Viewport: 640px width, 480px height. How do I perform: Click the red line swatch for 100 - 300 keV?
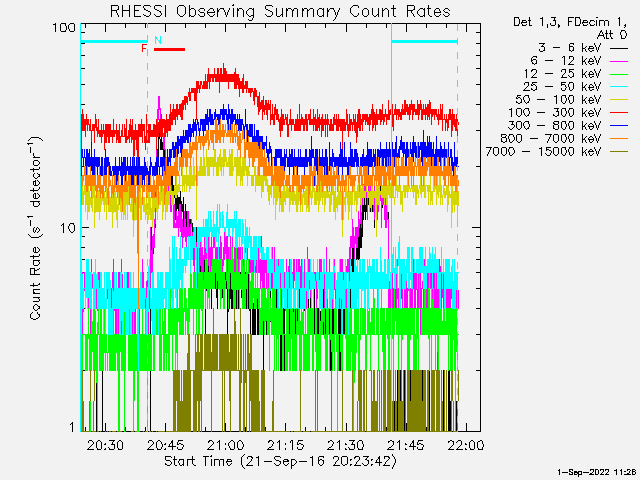click(x=619, y=113)
